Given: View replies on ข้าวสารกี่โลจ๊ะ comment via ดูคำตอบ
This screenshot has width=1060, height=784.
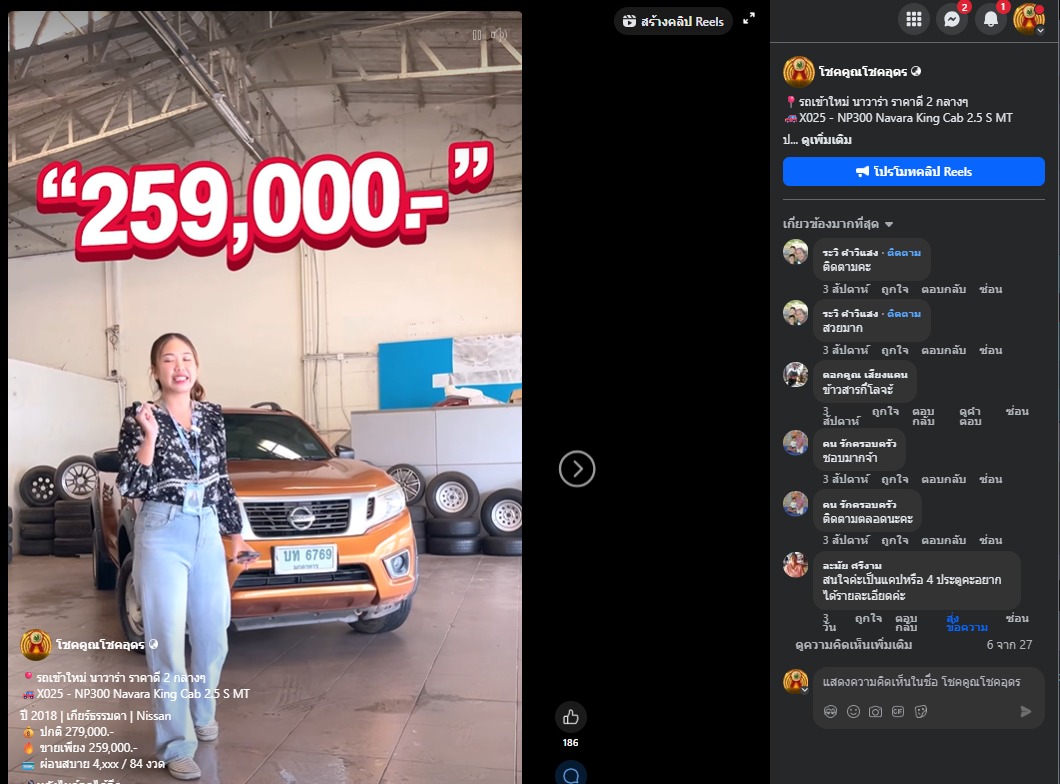Looking at the screenshot, I should click(x=970, y=416).
